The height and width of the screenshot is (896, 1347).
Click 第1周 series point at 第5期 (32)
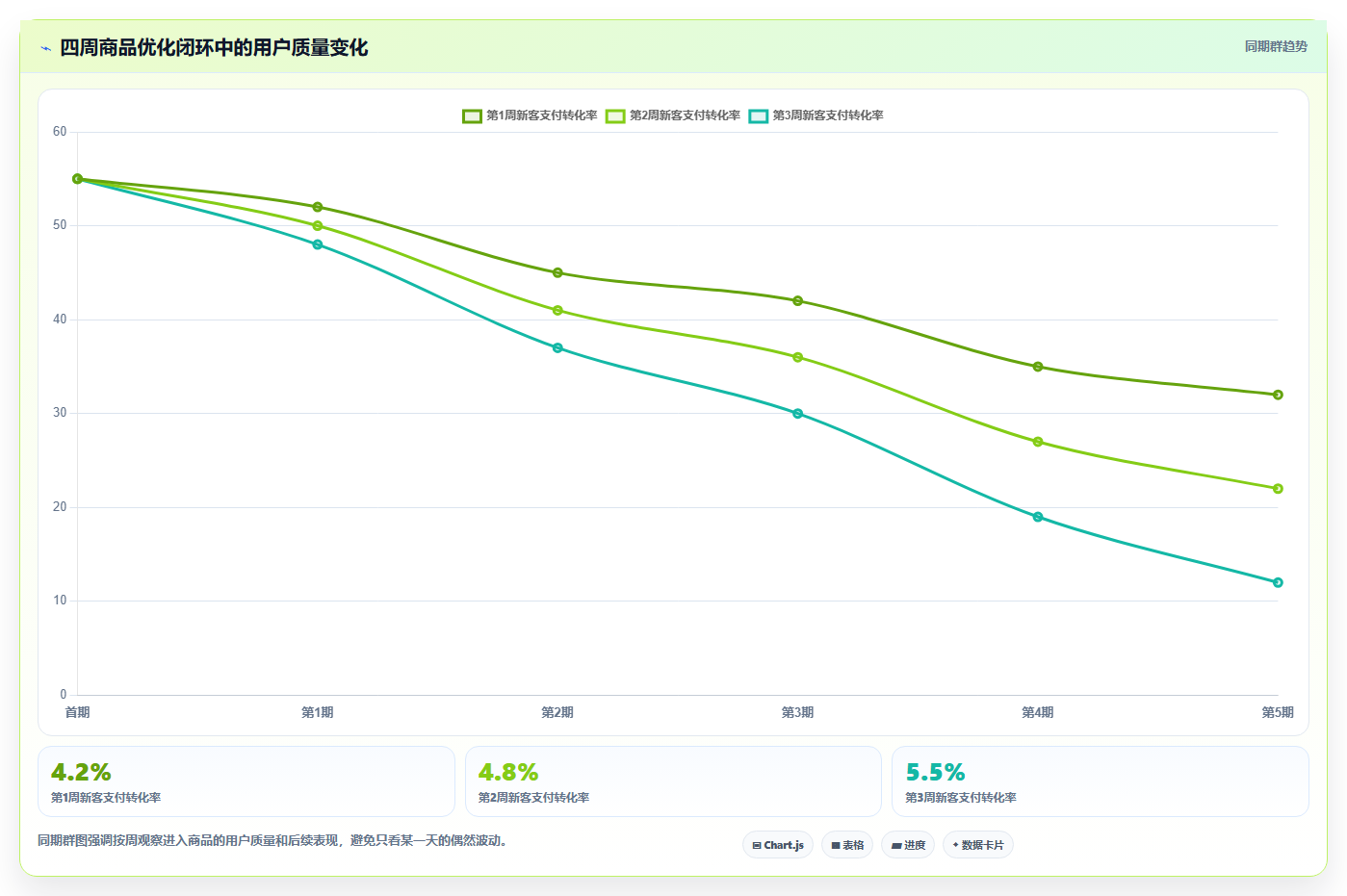coord(1278,395)
